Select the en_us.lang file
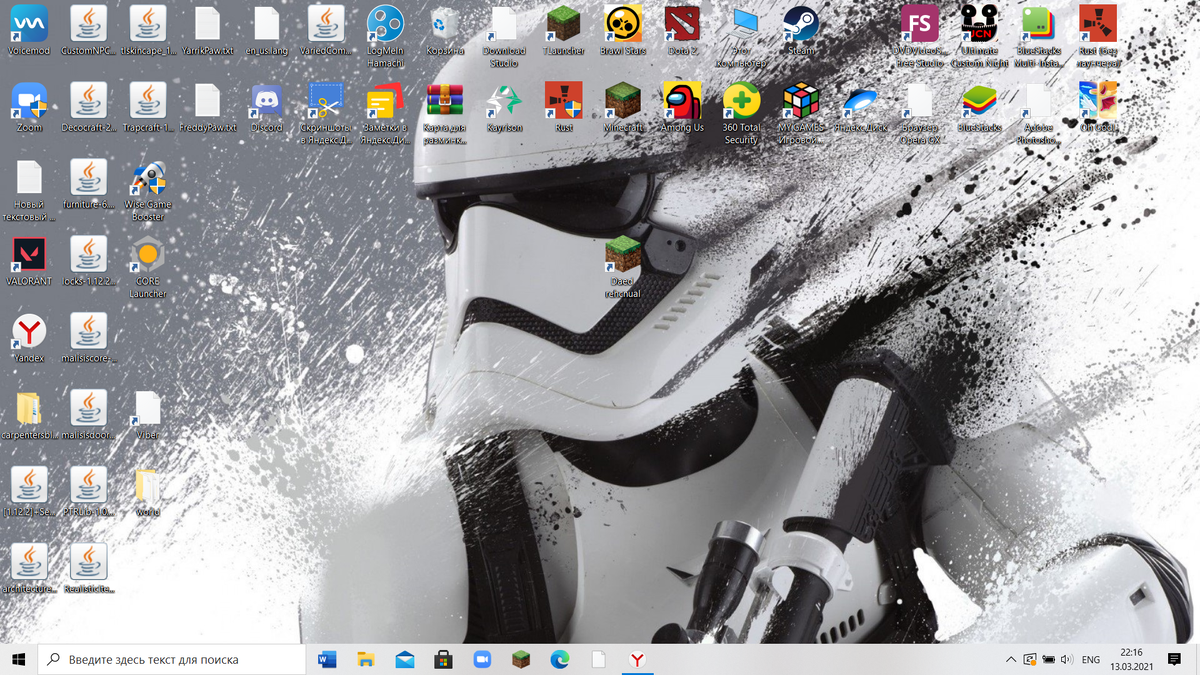Screen dimensions: 1200x675 click(266, 30)
